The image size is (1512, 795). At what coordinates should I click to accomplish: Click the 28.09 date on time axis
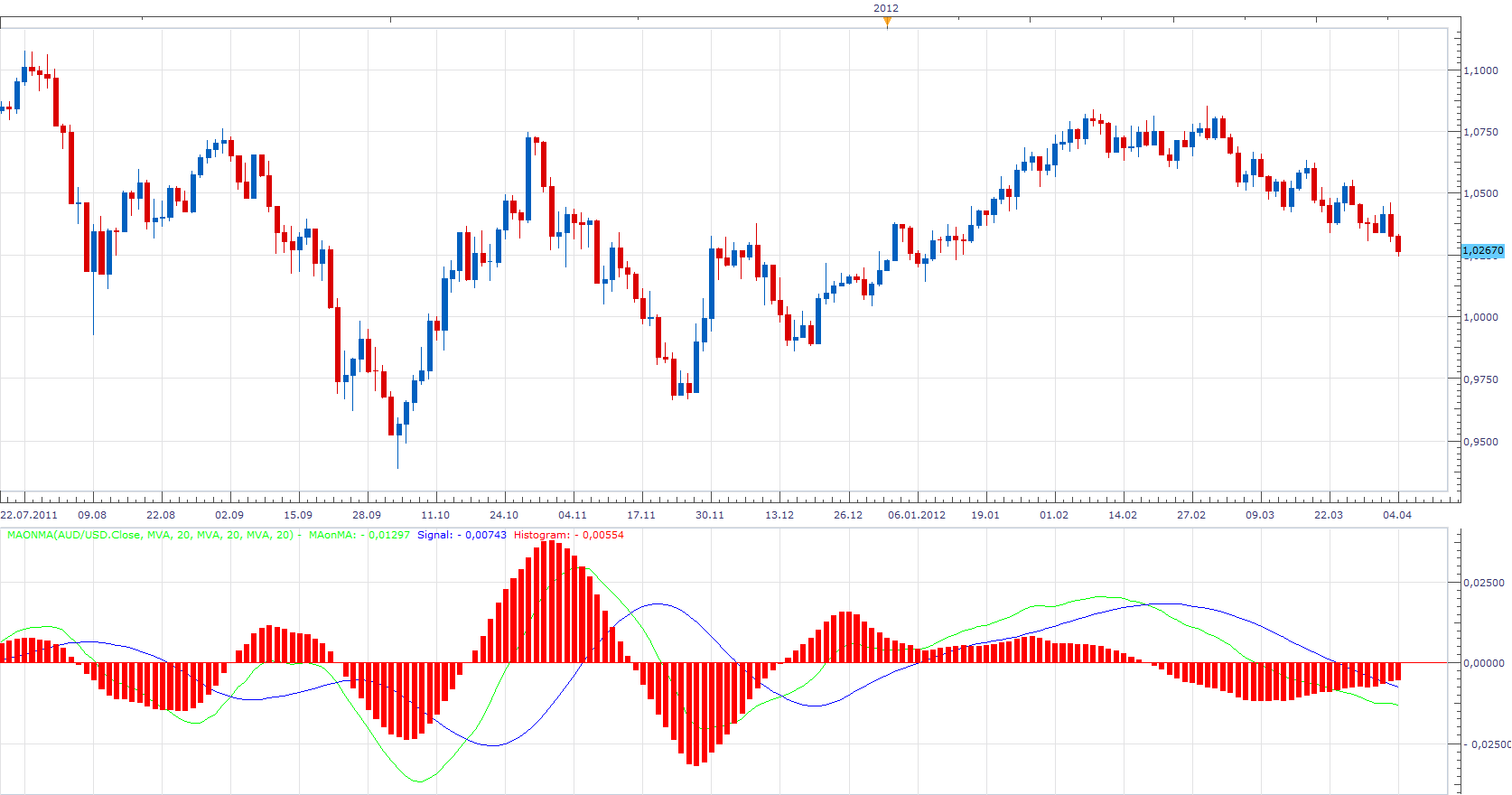[367, 515]
